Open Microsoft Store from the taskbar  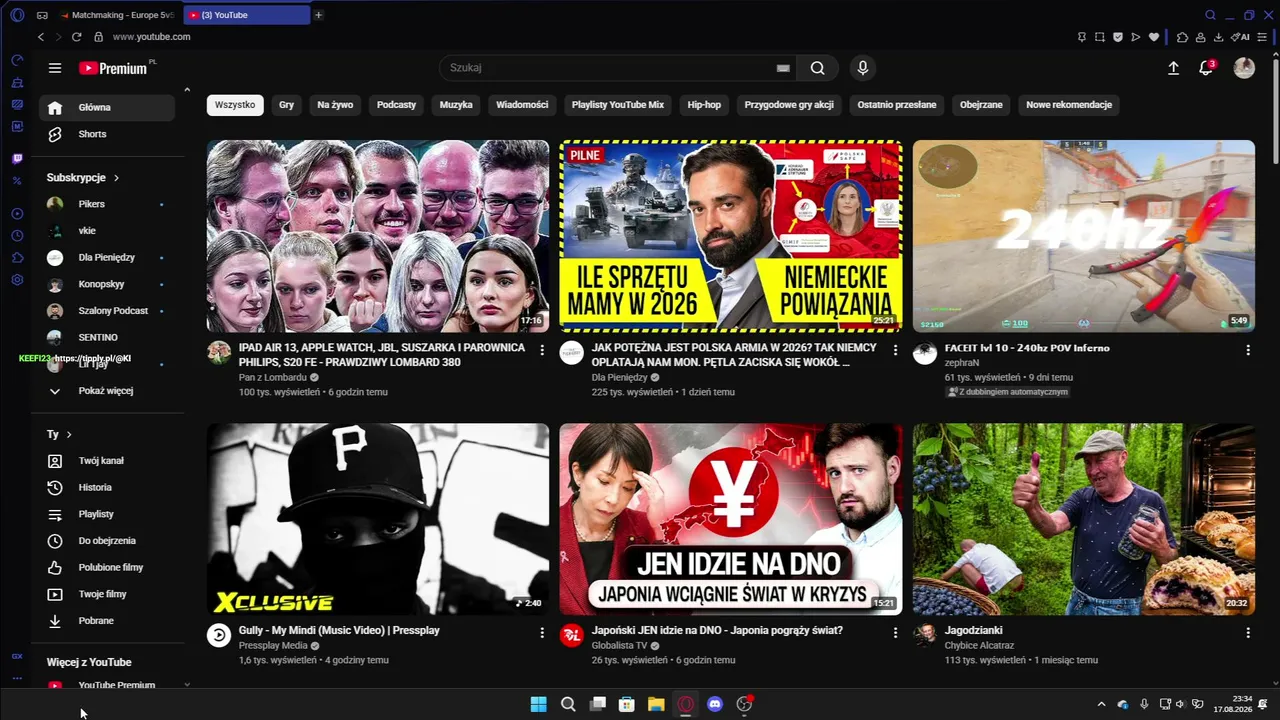pos(626,704)
